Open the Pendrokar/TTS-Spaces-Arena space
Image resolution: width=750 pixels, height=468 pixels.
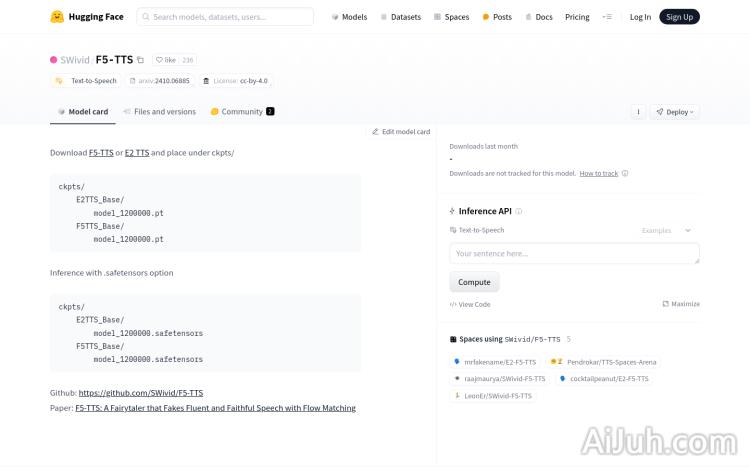click(x=604, y=362)
